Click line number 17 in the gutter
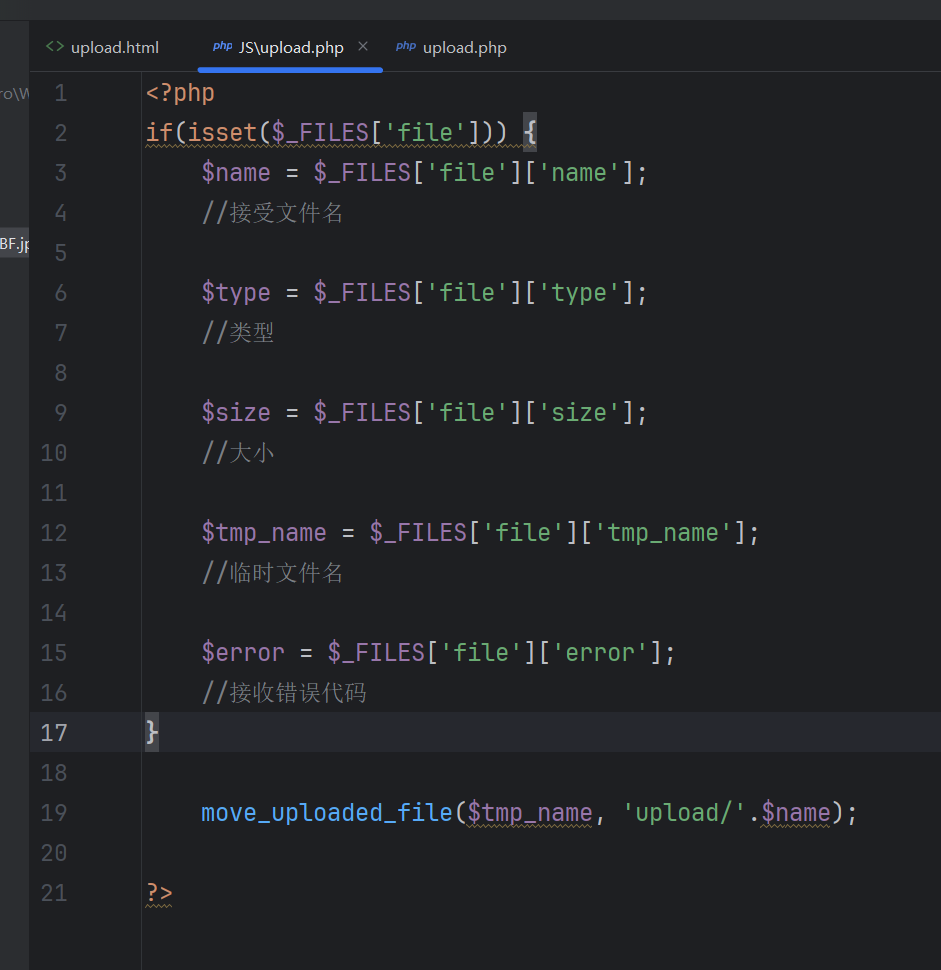 (x=54, y=732)
